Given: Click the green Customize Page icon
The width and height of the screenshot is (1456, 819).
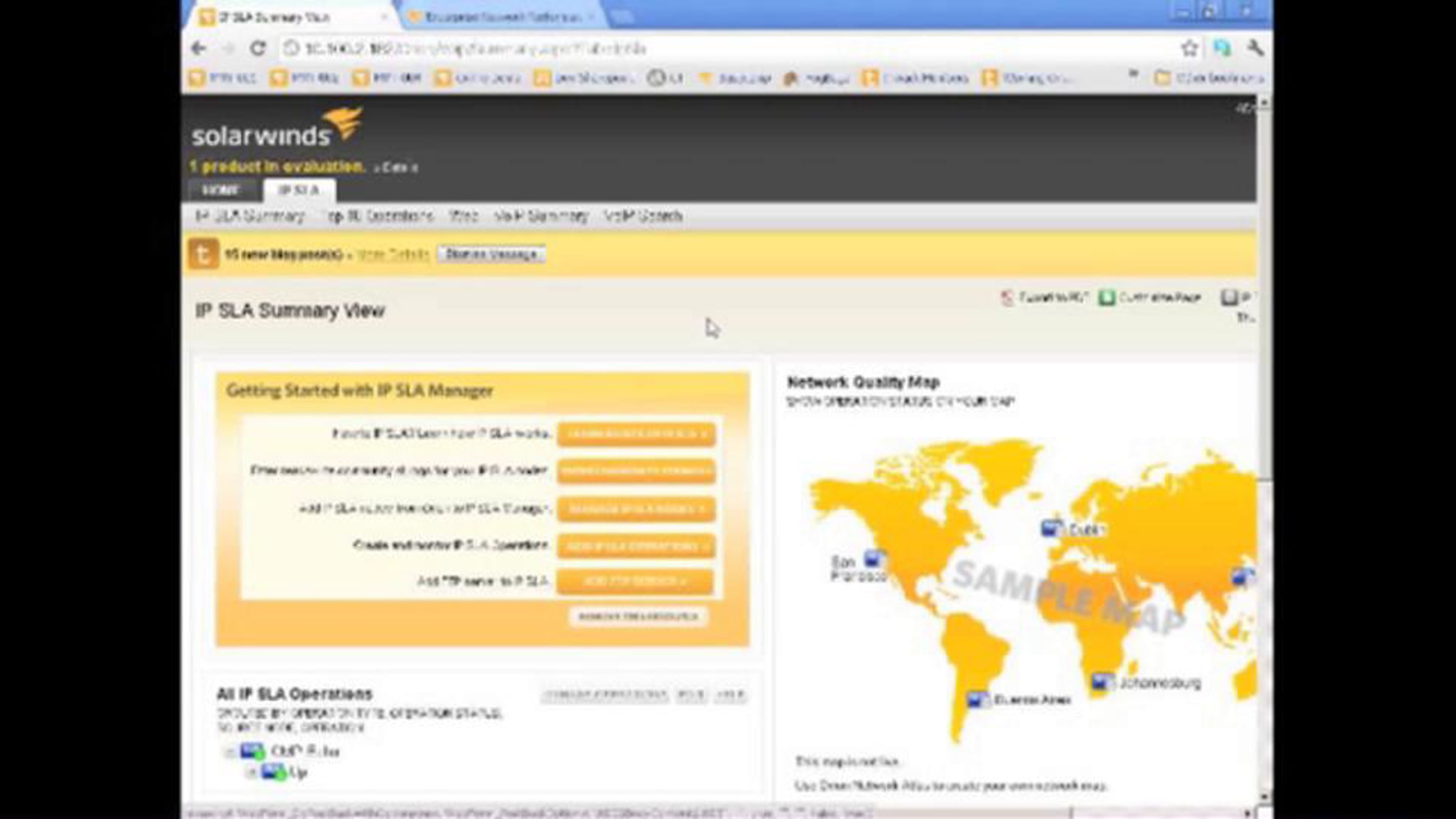Looking at the screenshot, I should [1107, 298].
